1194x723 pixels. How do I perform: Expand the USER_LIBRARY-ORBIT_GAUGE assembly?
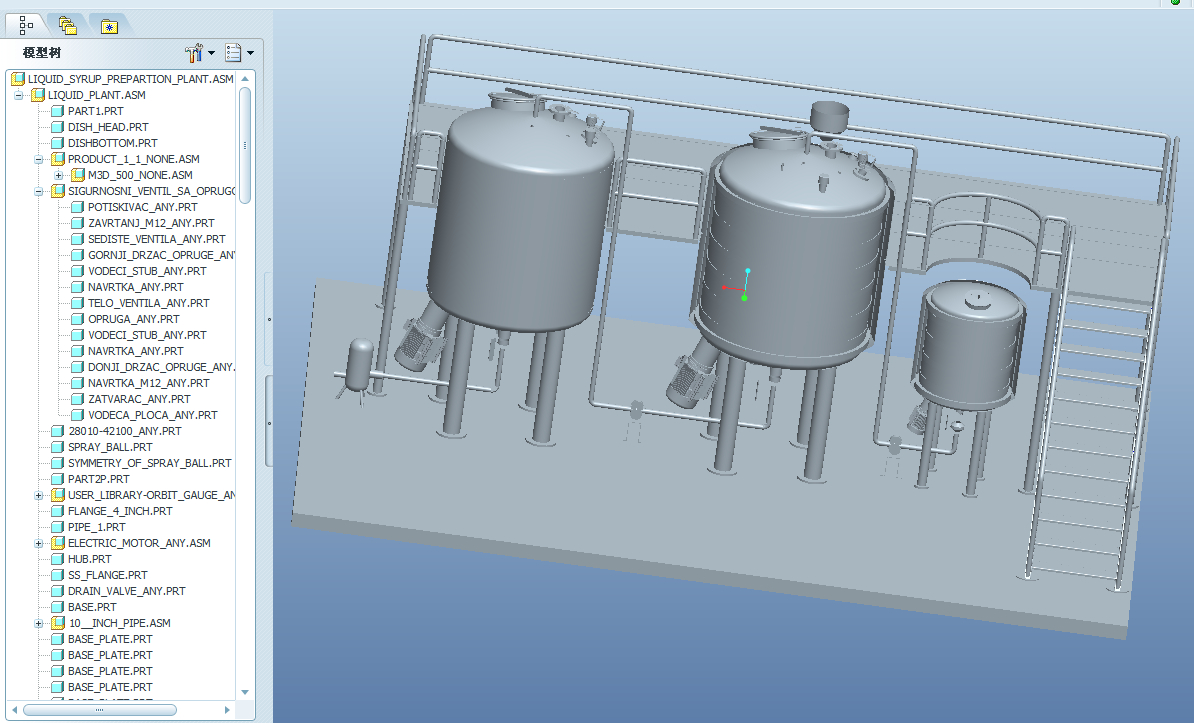[38, 495]
